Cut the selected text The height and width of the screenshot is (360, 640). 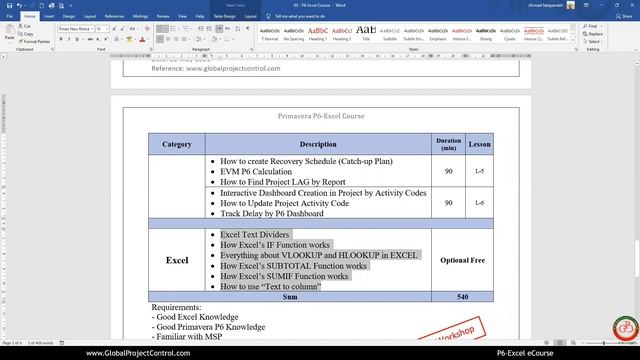click(x=24, y=26)
